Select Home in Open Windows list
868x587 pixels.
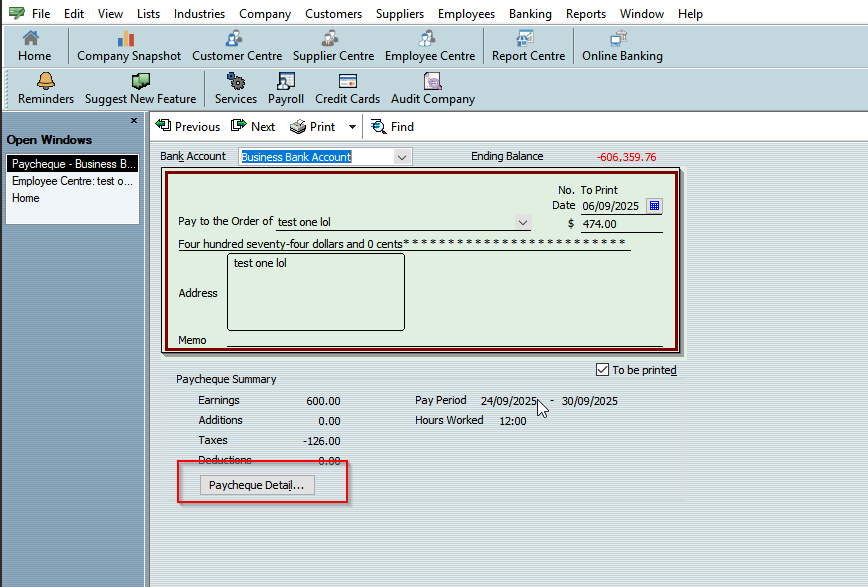coord(73,198)
